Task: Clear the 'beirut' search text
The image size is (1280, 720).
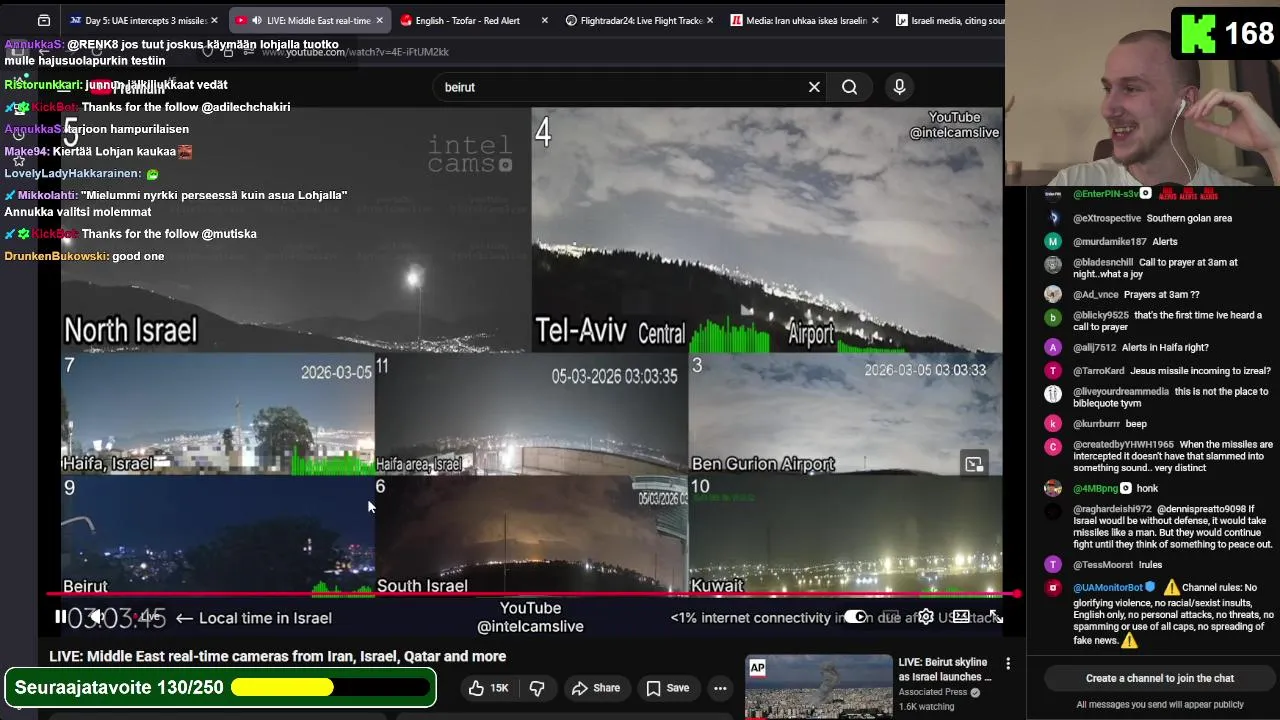Action: 814,87
